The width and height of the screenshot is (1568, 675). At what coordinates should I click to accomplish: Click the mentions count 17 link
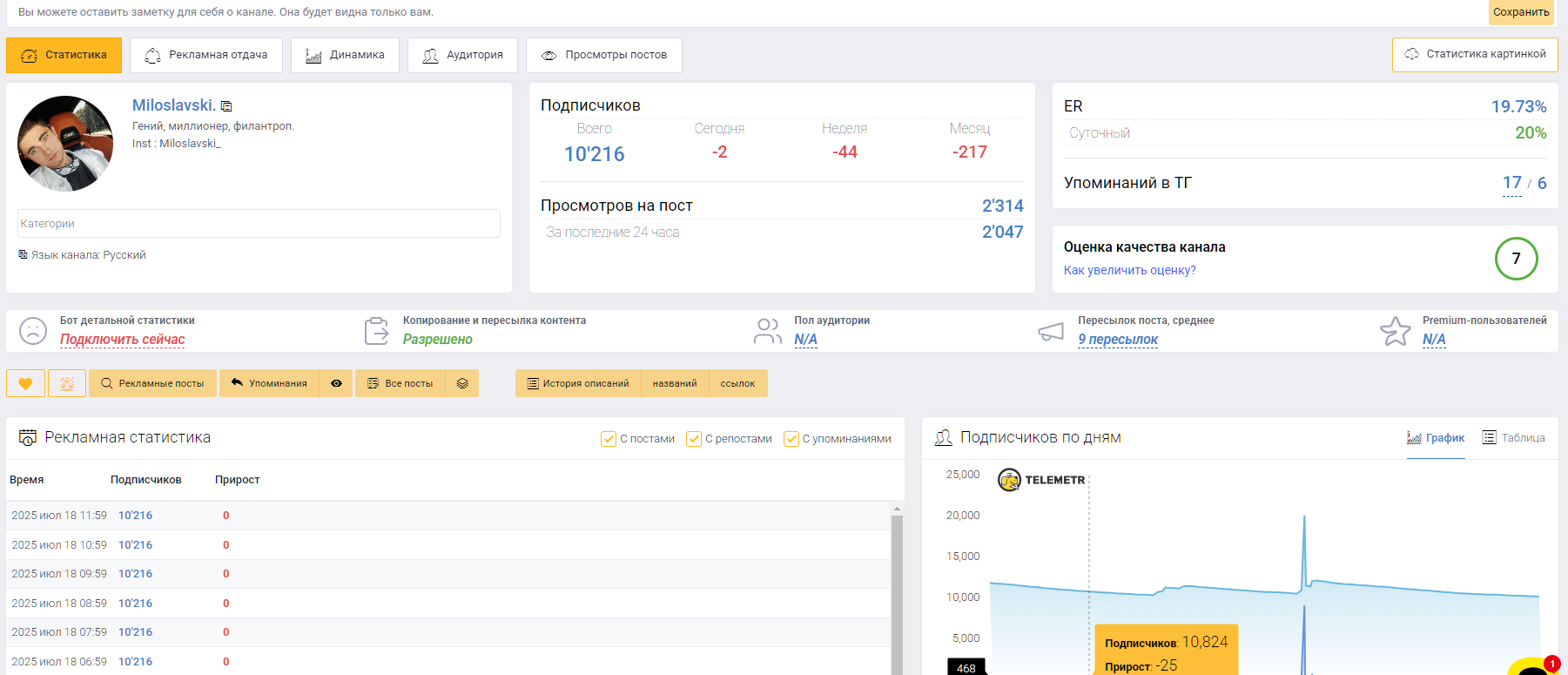1512,183
